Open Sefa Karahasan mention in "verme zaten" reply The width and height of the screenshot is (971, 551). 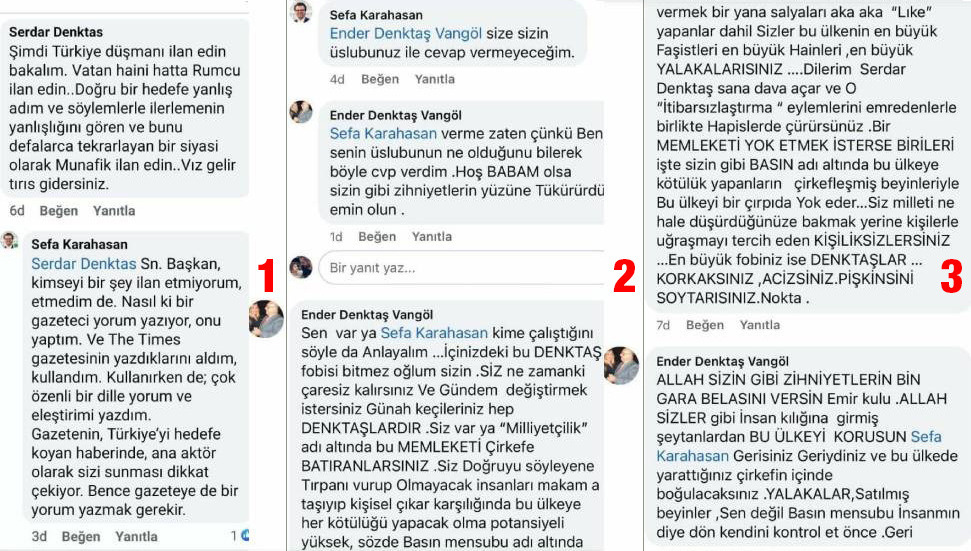click(x=383, y=133)
